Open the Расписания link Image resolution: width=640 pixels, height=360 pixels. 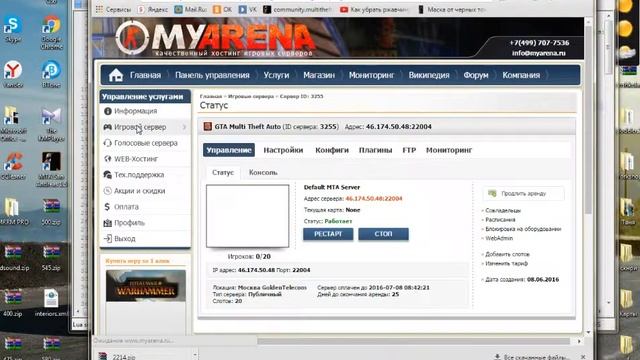[x=500, y=220]
